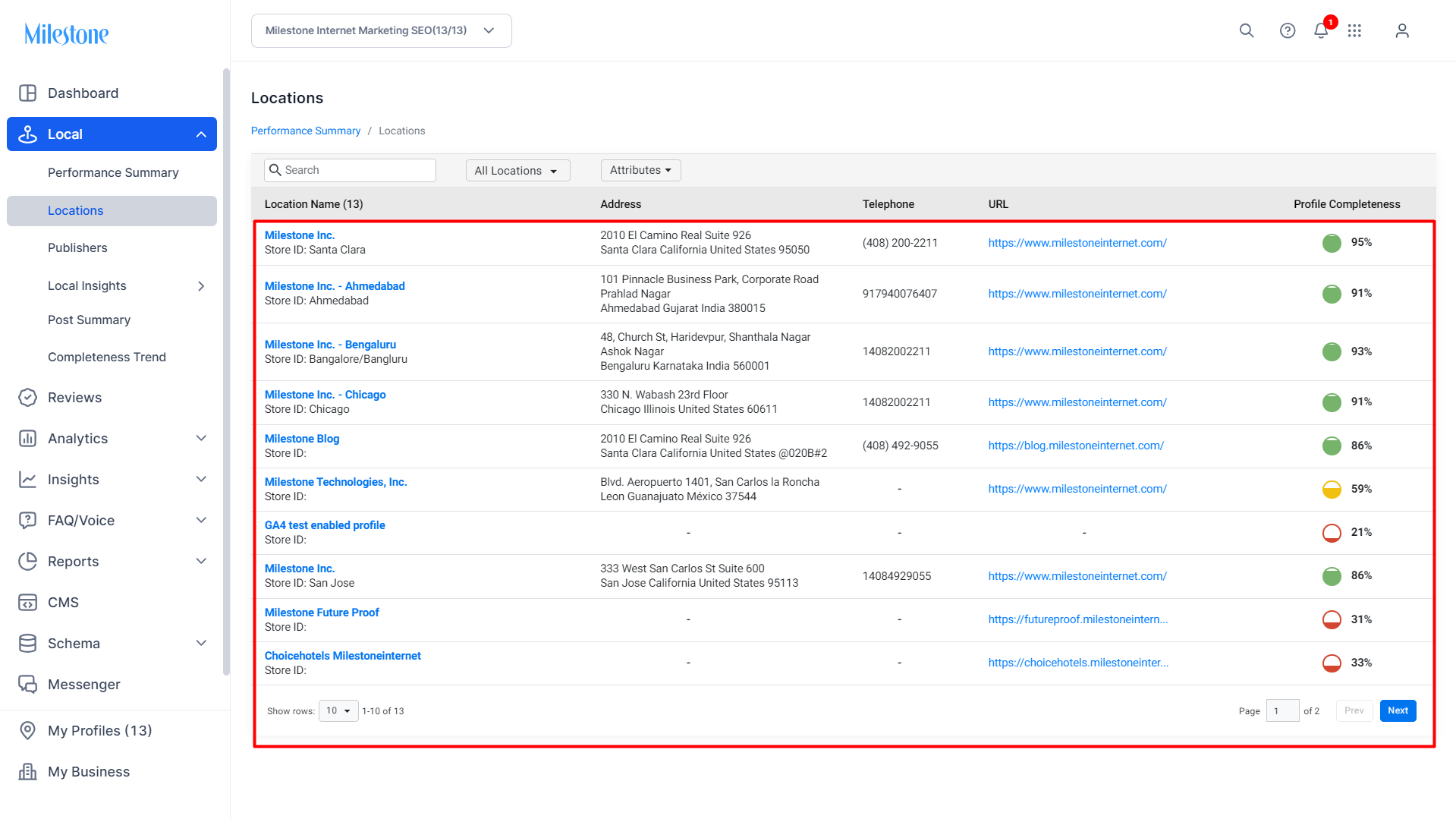Open the apps grid icon

pos(1354,30)
